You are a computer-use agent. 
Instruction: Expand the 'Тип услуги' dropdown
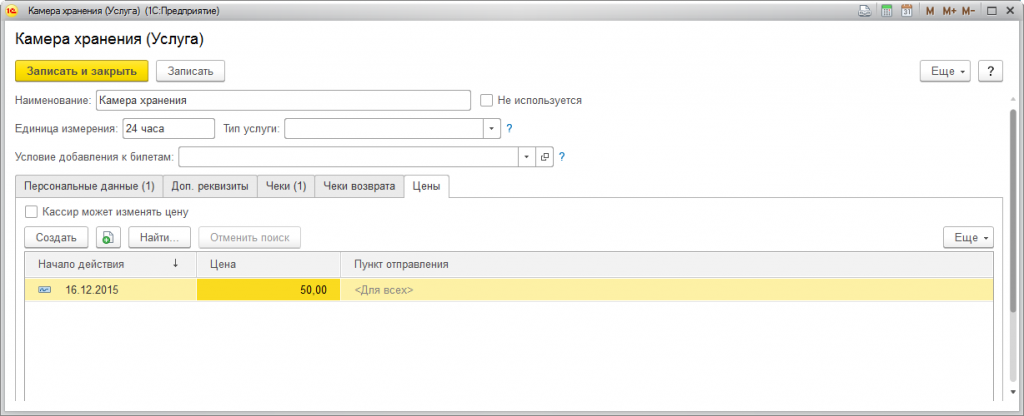pos(490,128)
